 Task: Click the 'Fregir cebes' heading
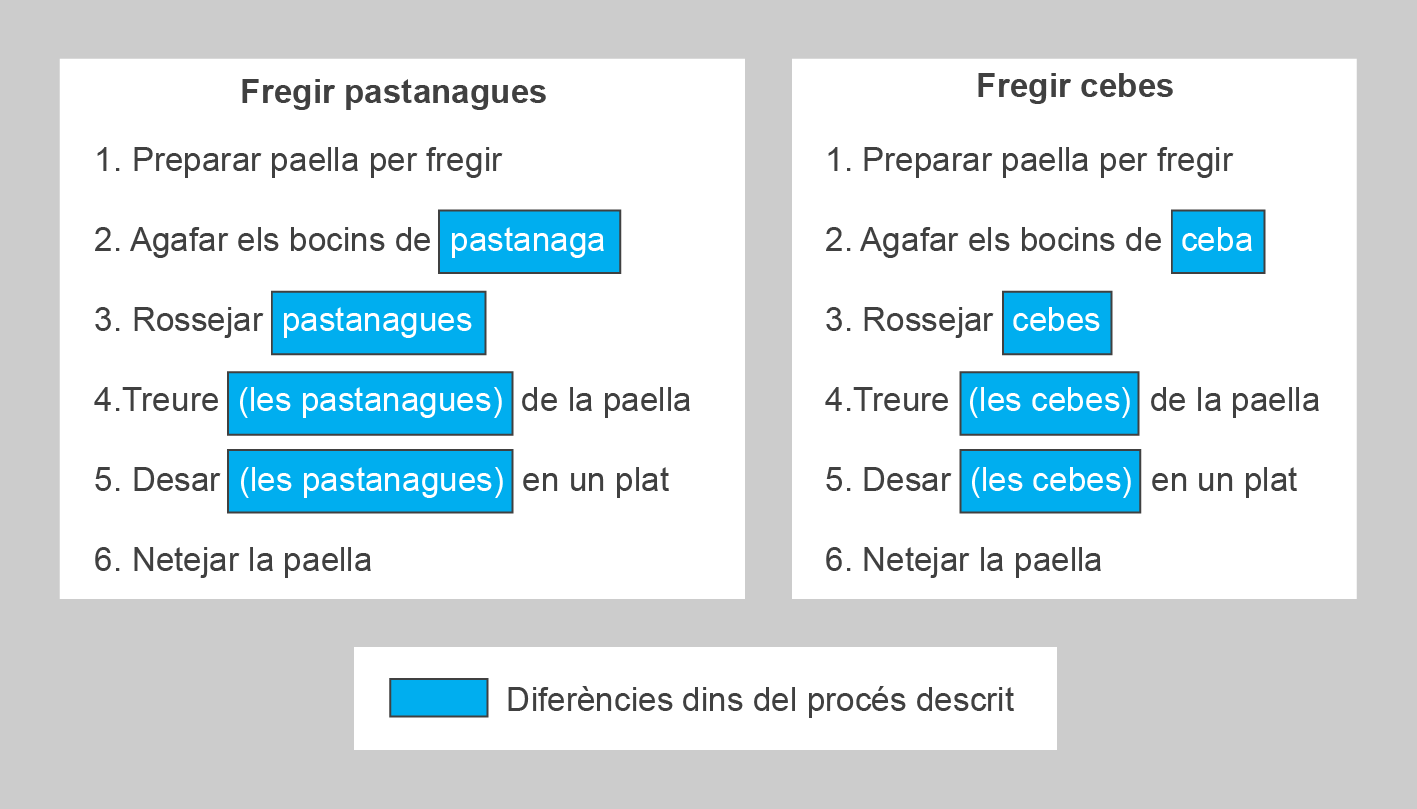(1075, 86)
